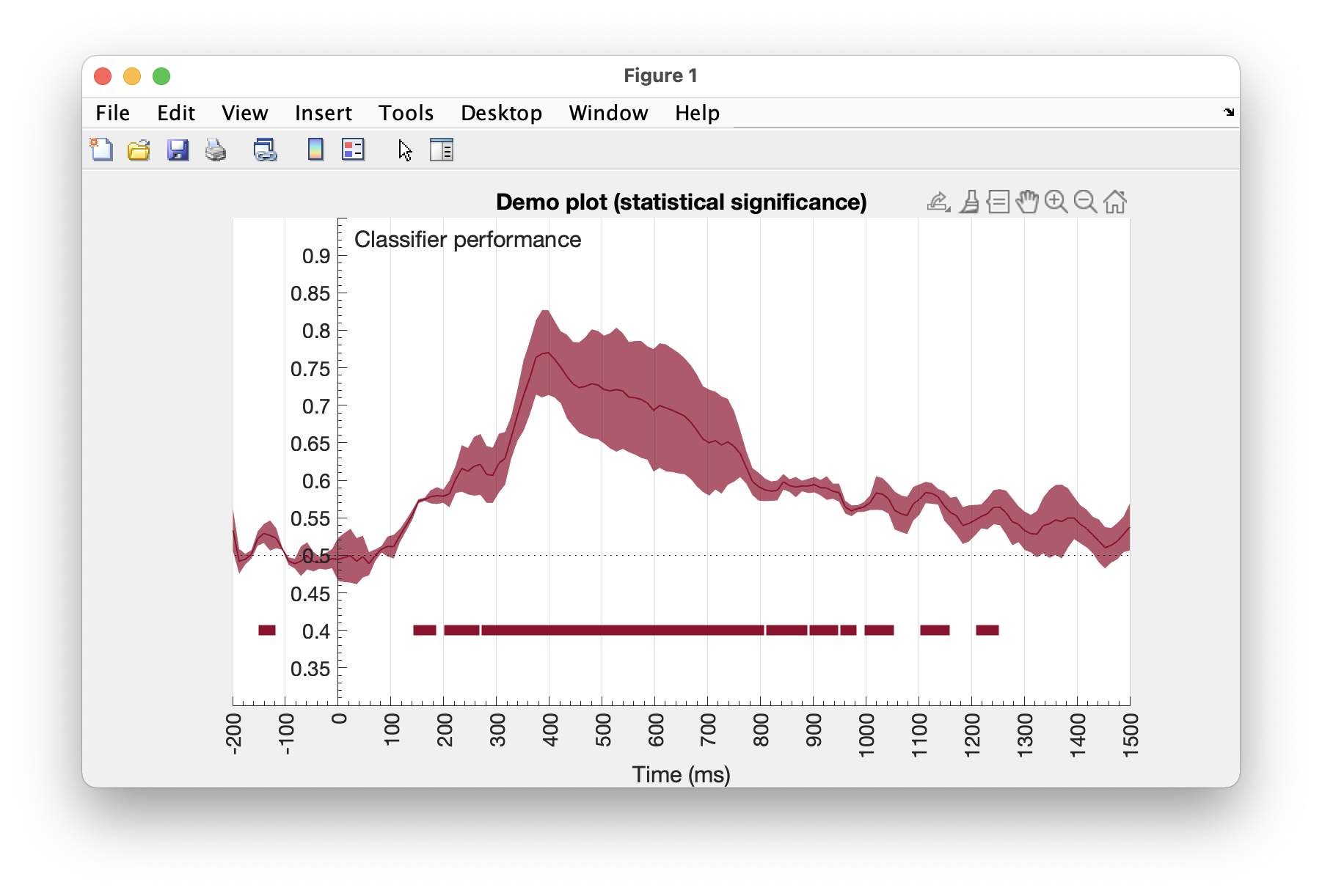Insert a colorbar with the toolbar icon
The width and height of the screenshot is (1322, 896).
point(315,150)
